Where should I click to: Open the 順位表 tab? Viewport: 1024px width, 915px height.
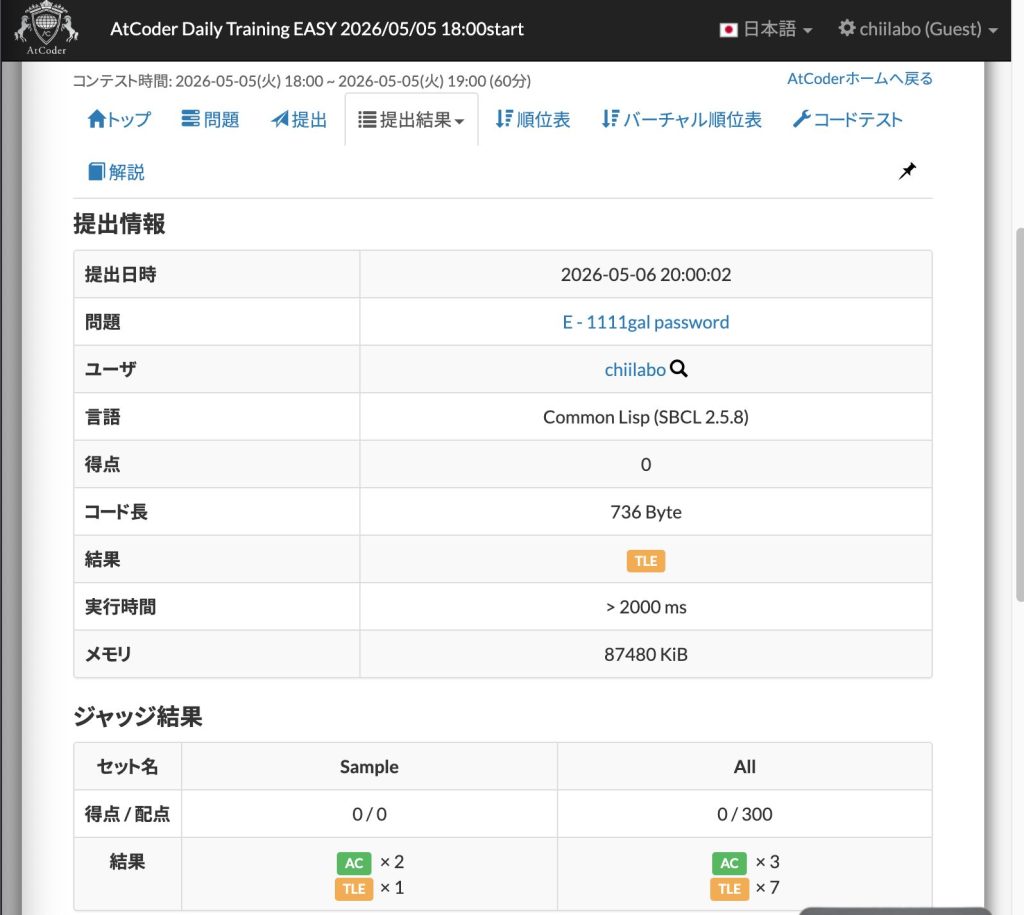(x=533, y=120)
